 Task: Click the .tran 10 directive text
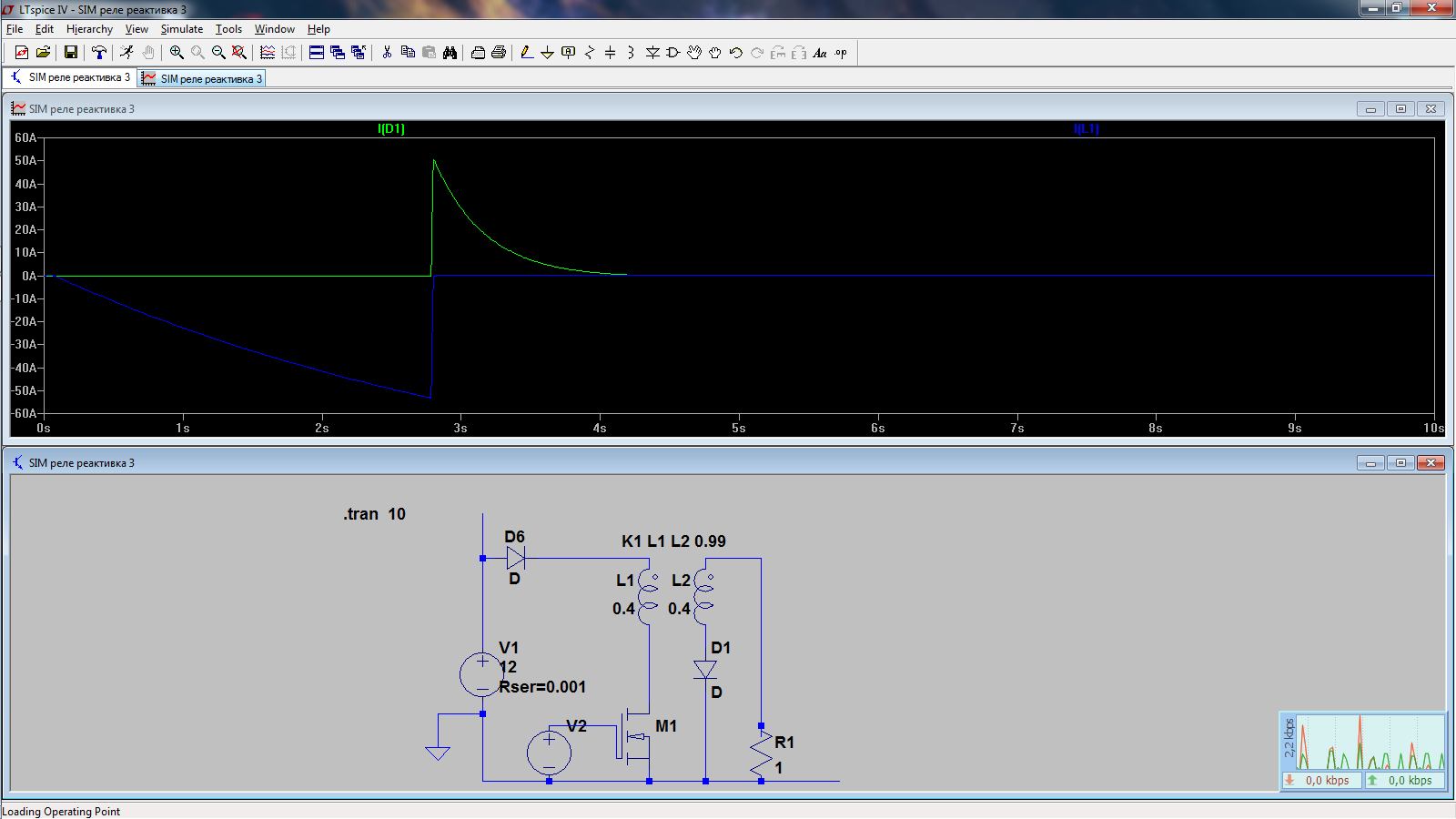click(374, 514)
